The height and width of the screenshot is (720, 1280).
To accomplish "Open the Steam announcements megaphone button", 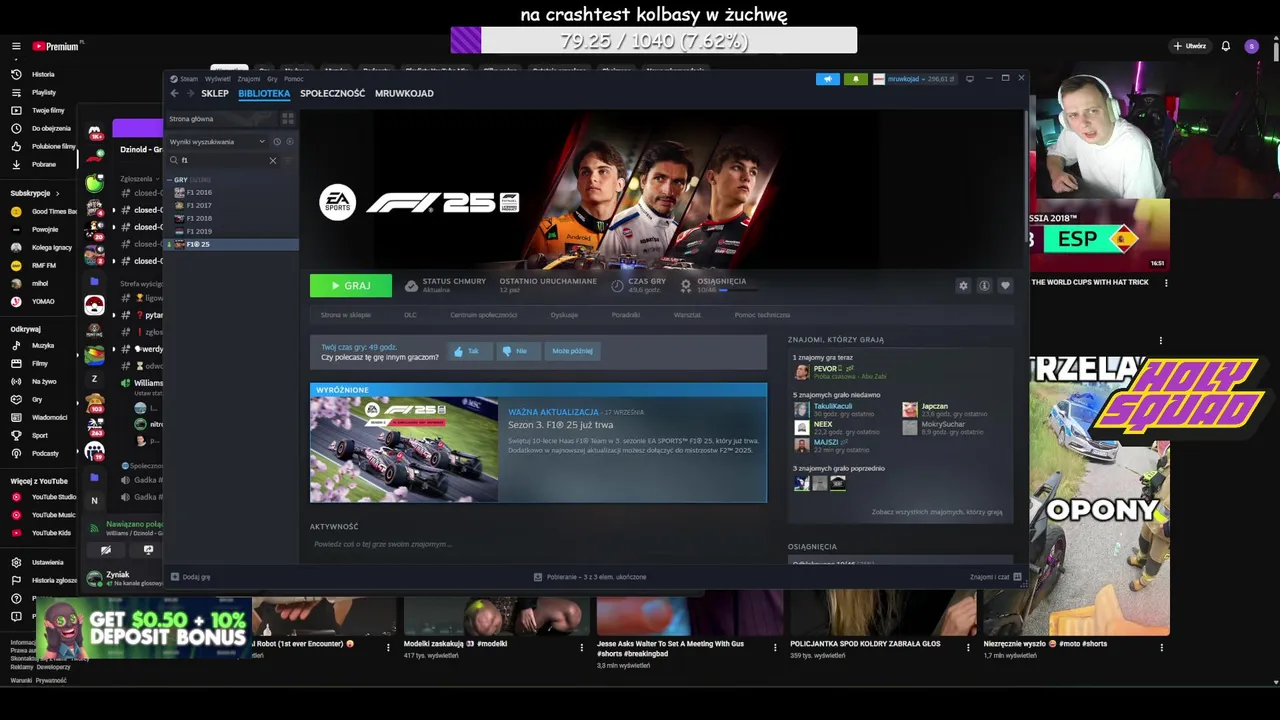I will coord(827,79).
